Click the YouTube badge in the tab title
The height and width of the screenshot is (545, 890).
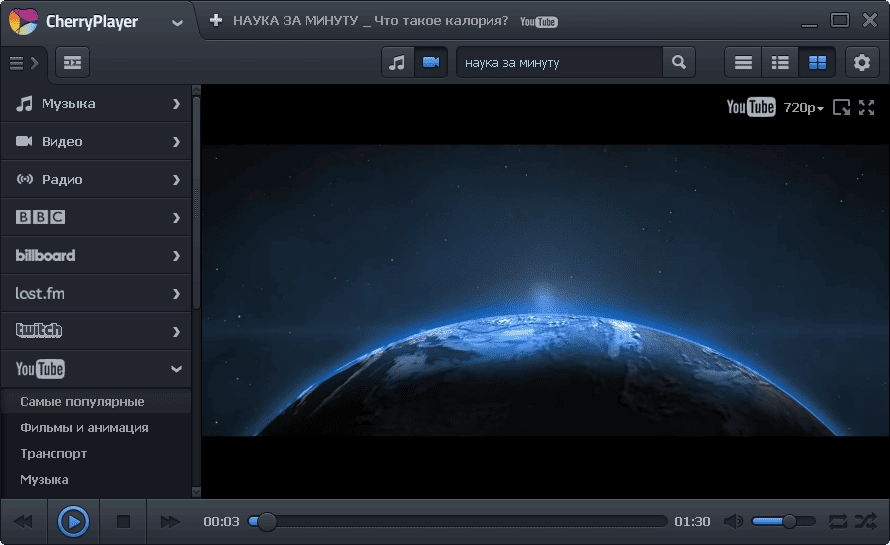coord(539,22)
